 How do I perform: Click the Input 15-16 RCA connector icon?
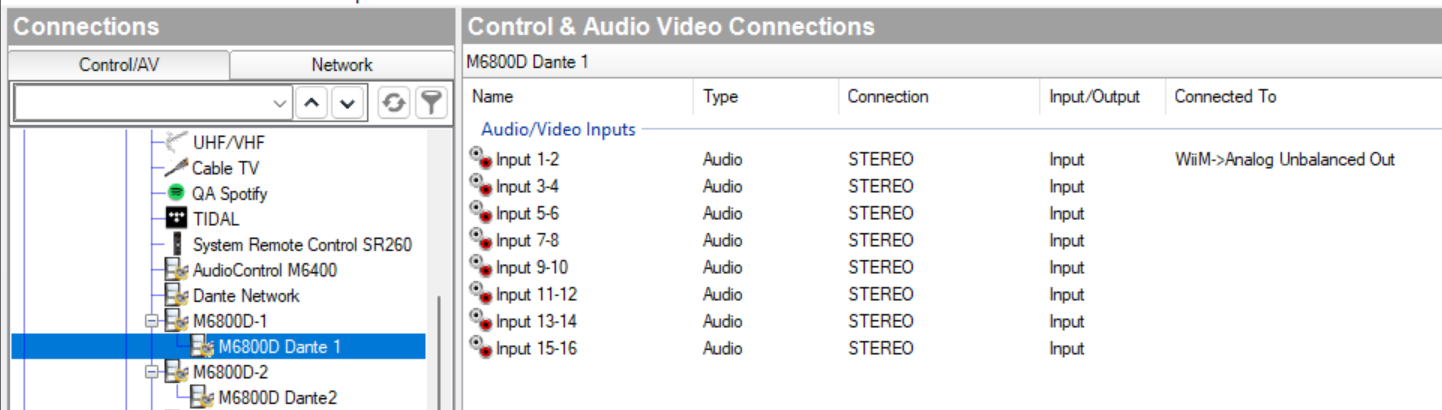pyautogui.click(x=481, y=348)
